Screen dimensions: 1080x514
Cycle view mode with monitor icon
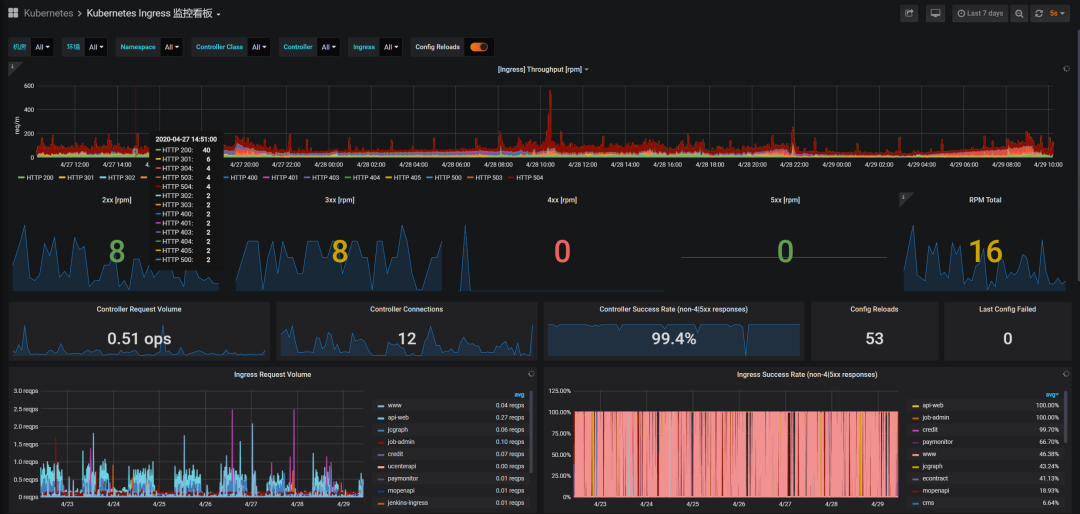(x=935, y=13)
